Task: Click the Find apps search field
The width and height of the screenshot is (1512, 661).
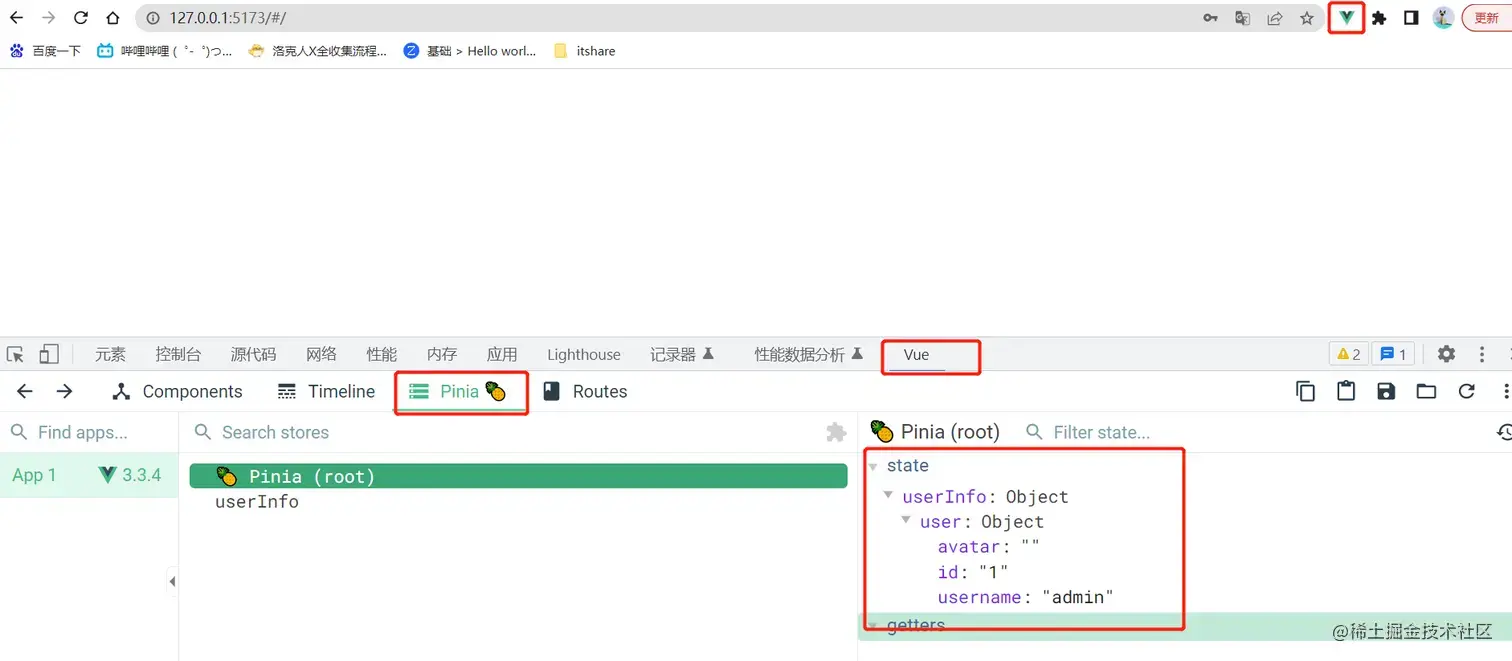Action: click(89, 432)
